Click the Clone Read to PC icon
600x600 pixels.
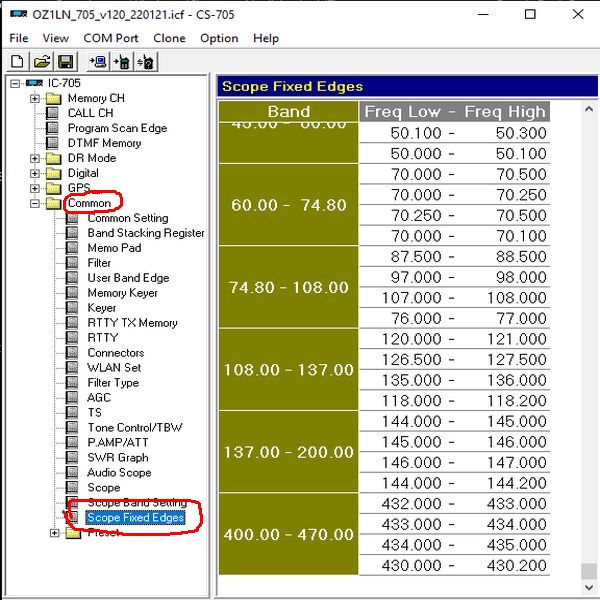pyautogui.click(x=98, y=62)
